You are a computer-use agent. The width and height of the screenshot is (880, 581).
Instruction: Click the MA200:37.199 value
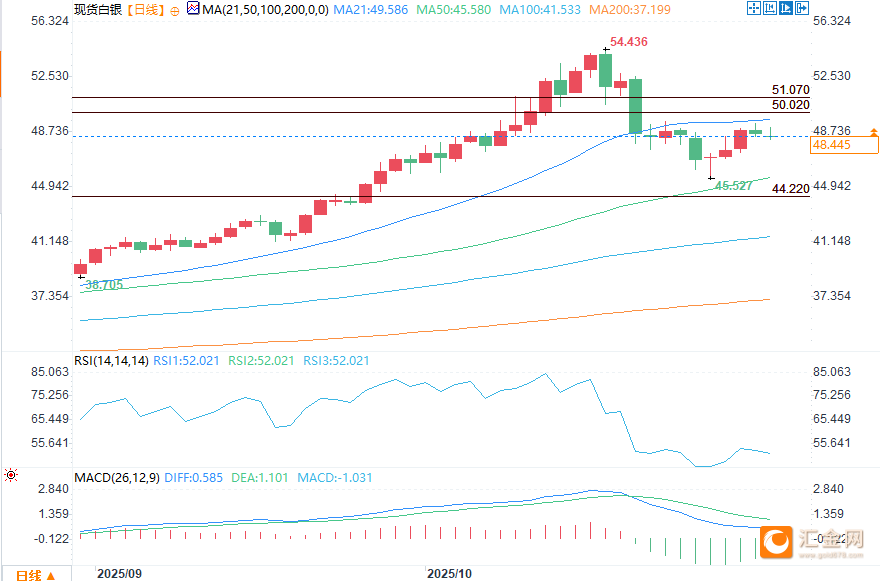tap(630, 10)
